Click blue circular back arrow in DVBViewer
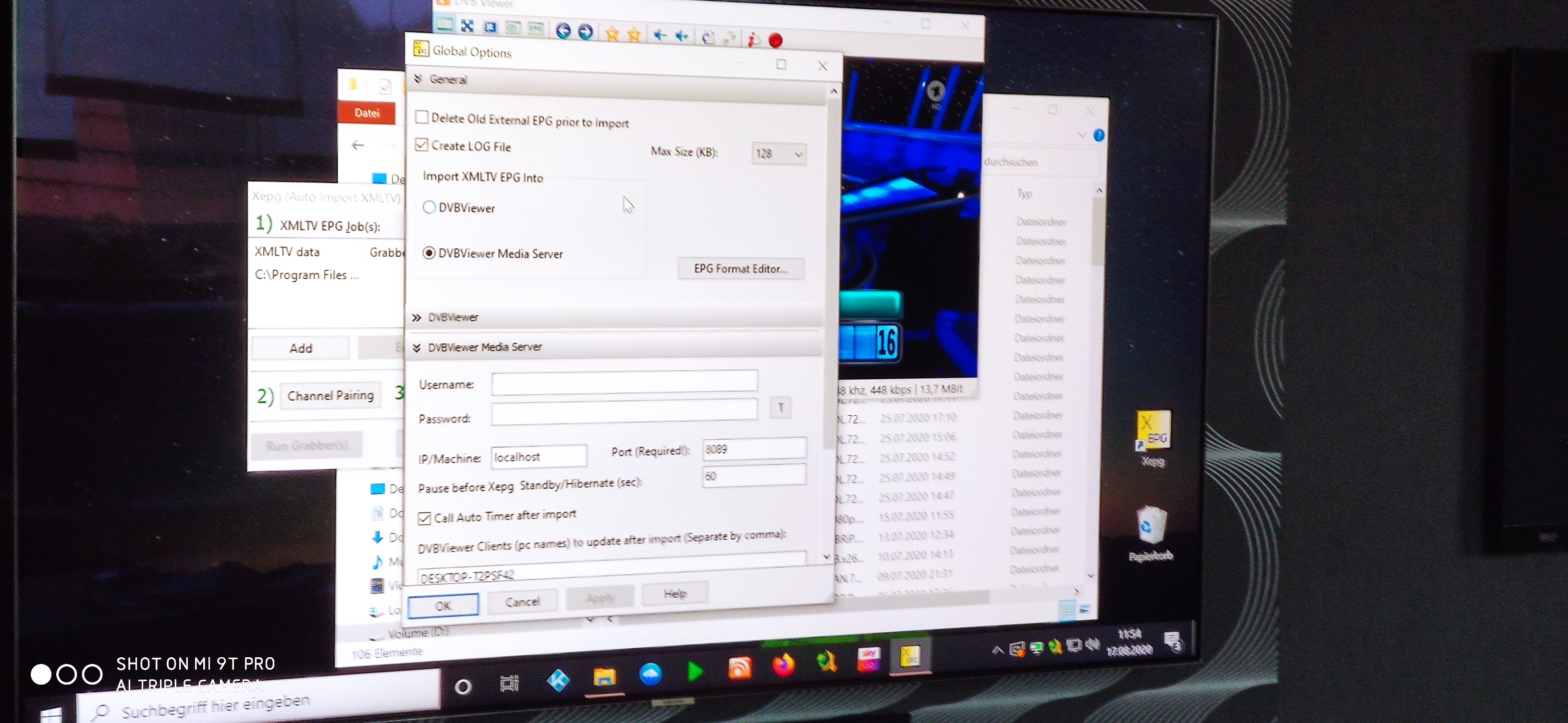 tap(563, 30)
